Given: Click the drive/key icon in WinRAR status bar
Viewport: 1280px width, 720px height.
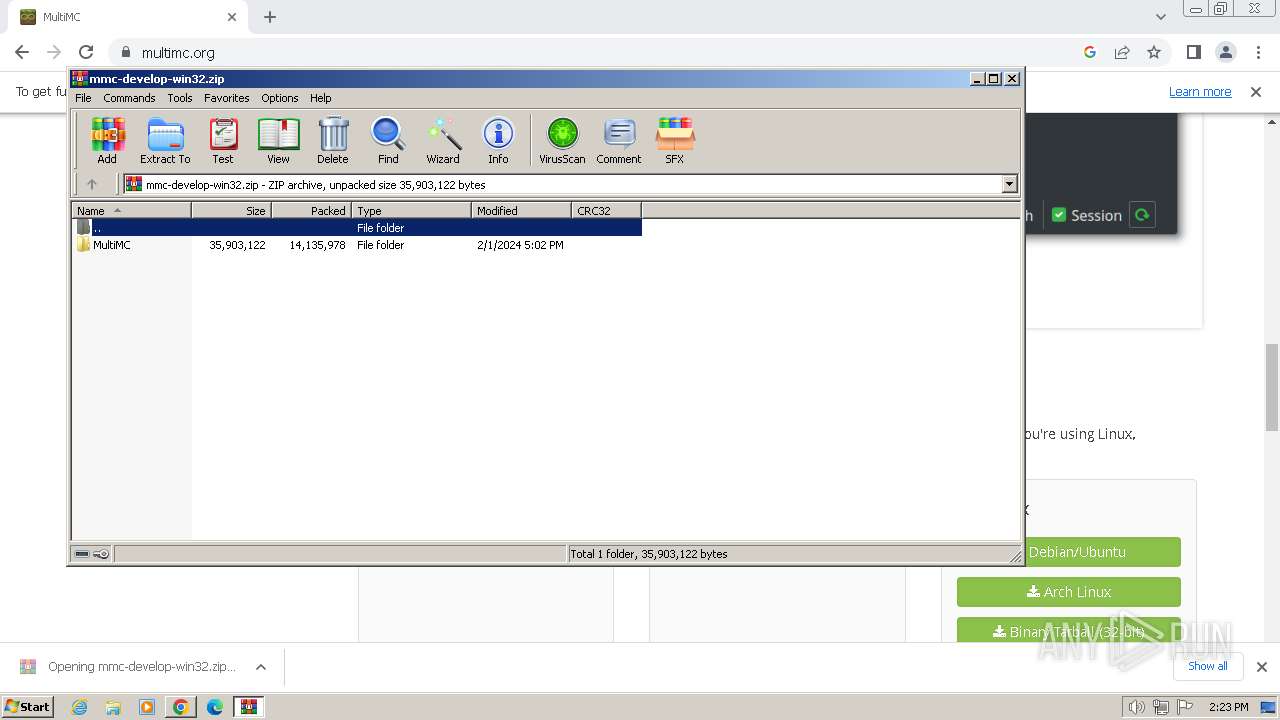Looking at the screenshot, I should tap(92, 554).
